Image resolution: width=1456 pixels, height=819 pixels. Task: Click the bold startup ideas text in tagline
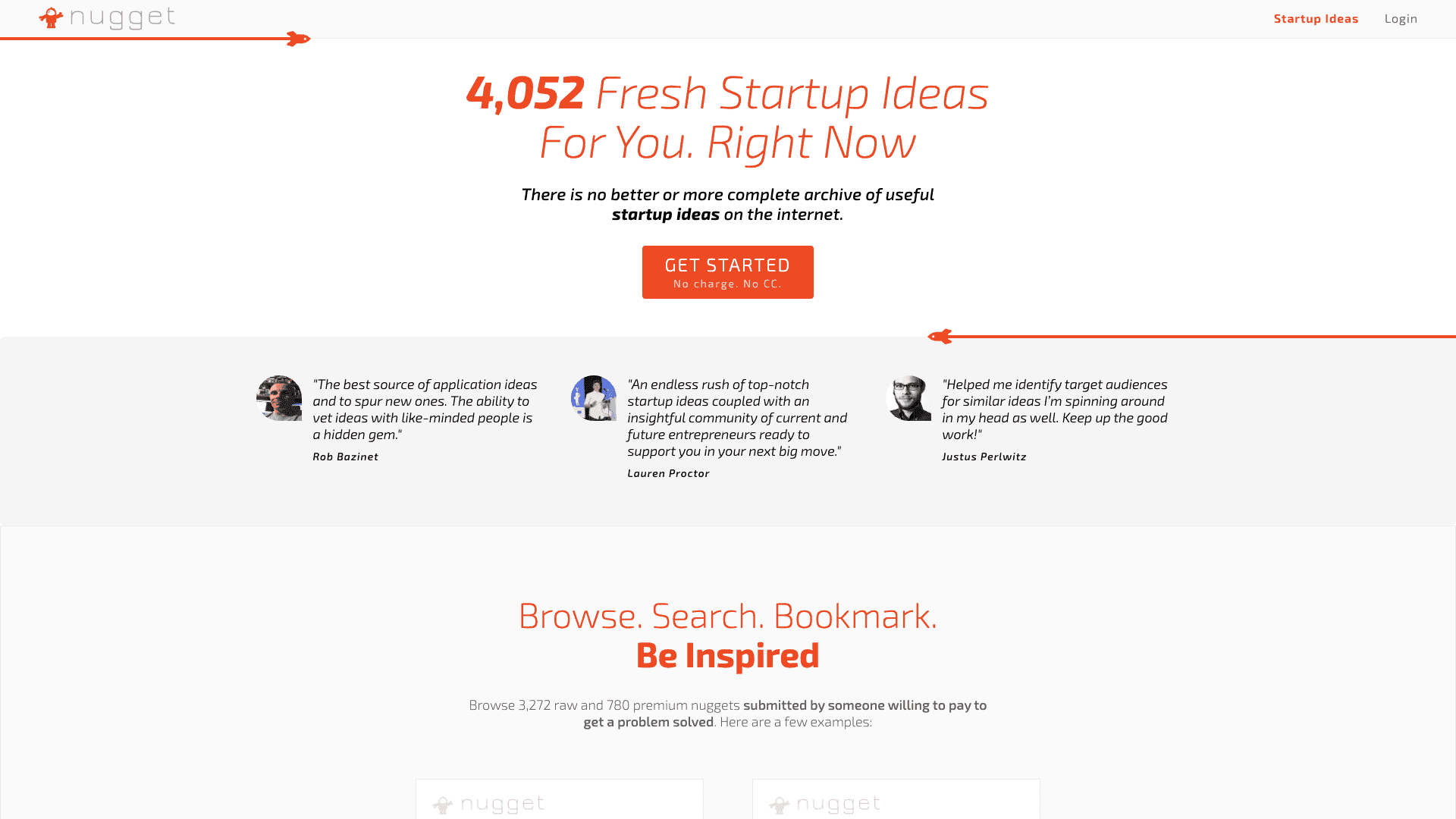coord(666,215)
